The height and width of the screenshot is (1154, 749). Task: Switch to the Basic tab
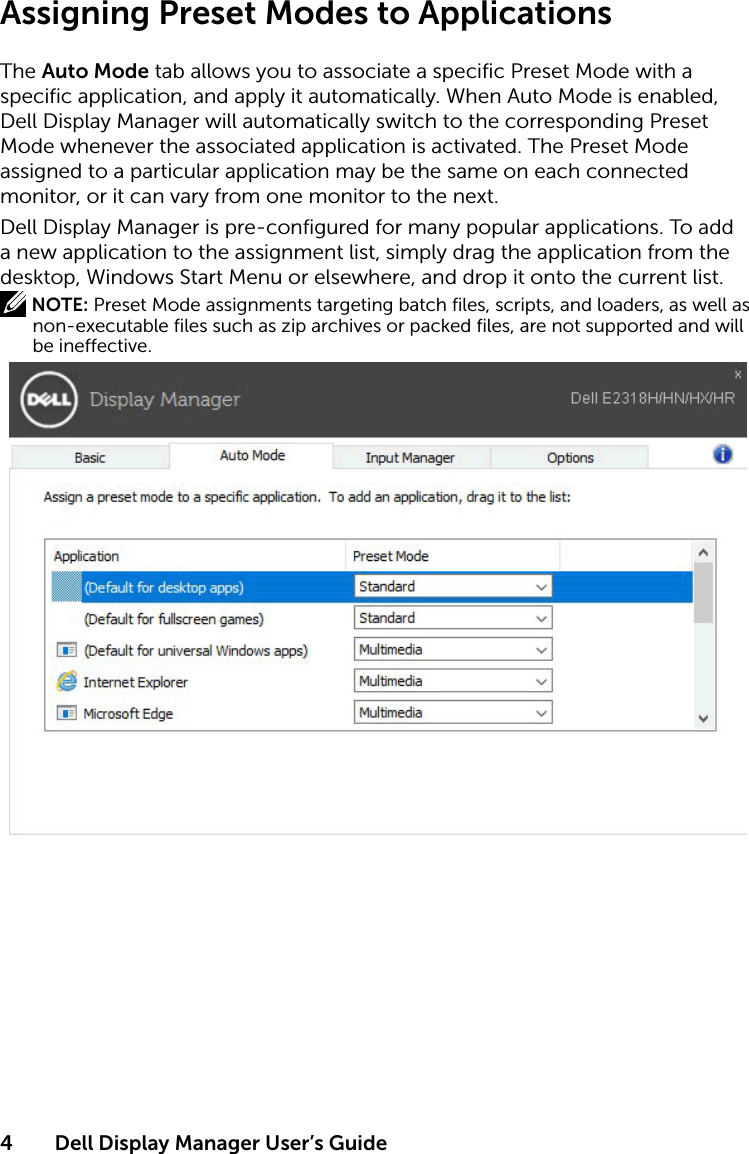point(89,456)
